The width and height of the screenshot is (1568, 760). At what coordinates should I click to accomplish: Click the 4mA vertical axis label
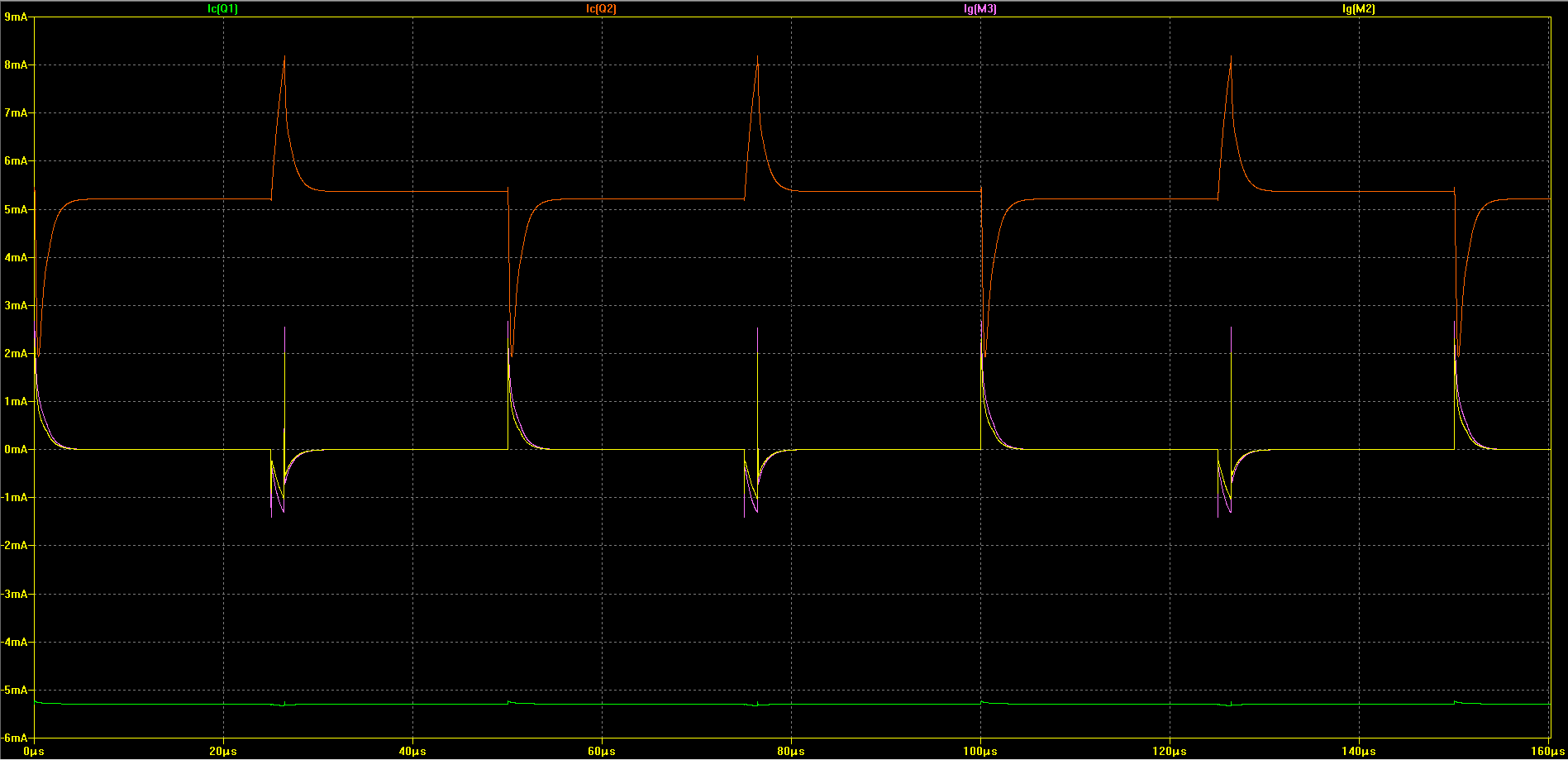pos(16,257)
